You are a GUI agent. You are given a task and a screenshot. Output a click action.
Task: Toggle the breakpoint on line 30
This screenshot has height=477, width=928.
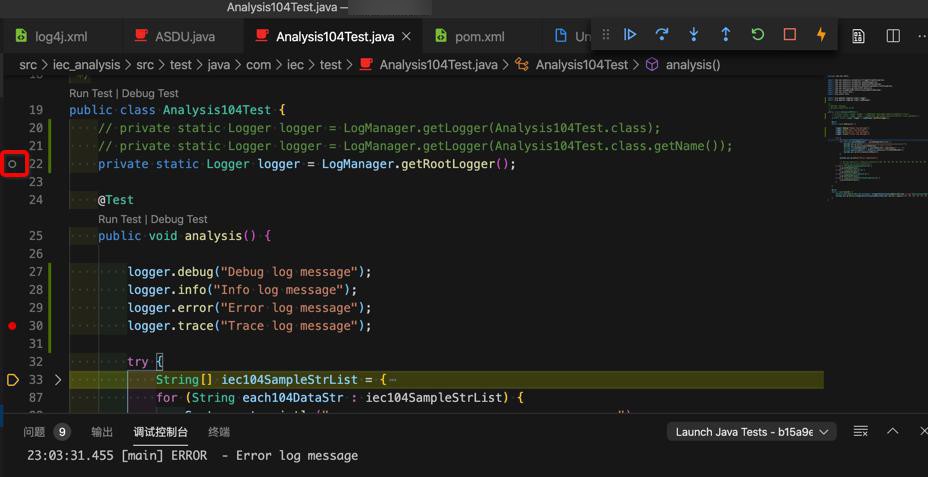13,326
